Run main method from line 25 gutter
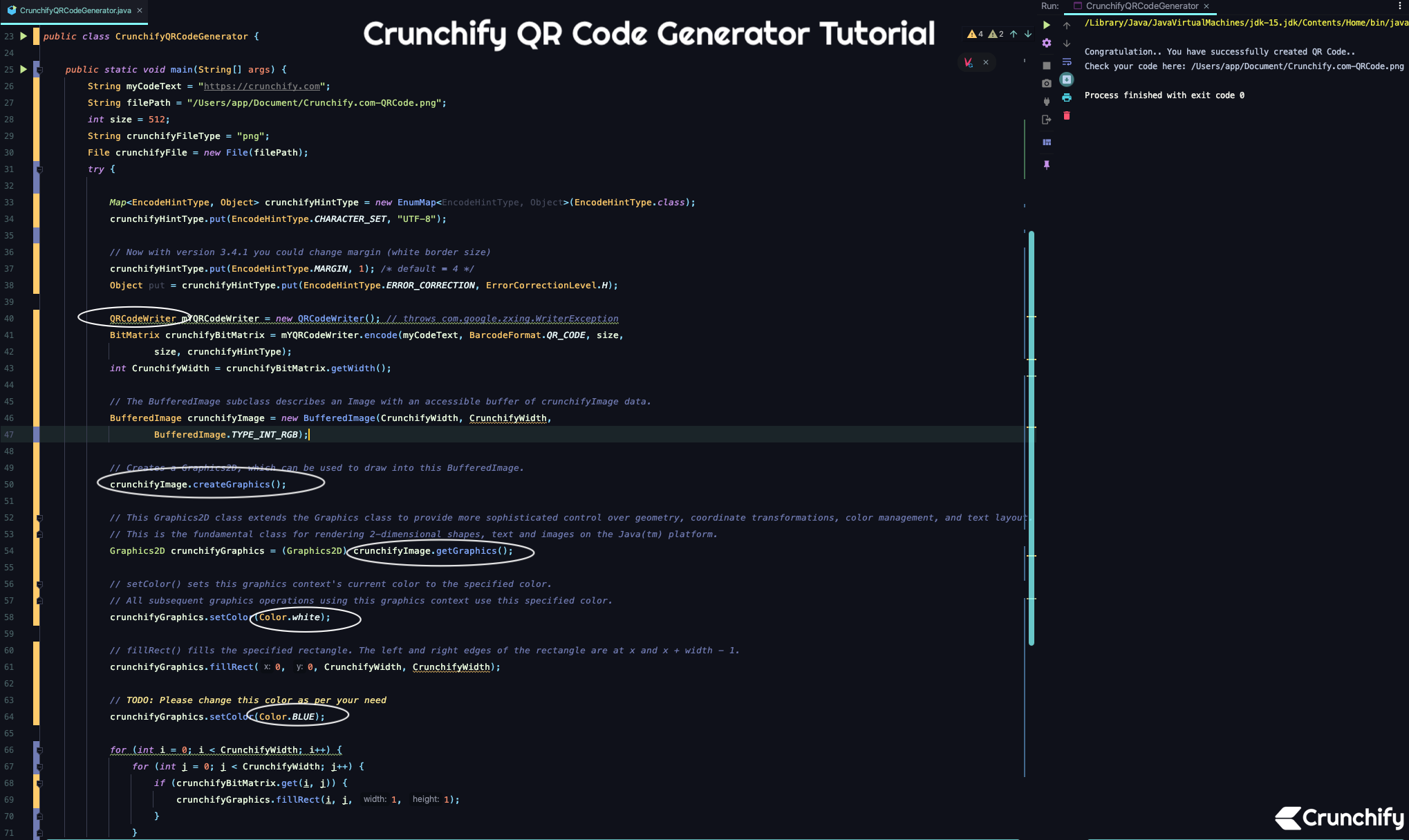The width and height of the screenshot is (1409, 840). [x=24, y=69]
